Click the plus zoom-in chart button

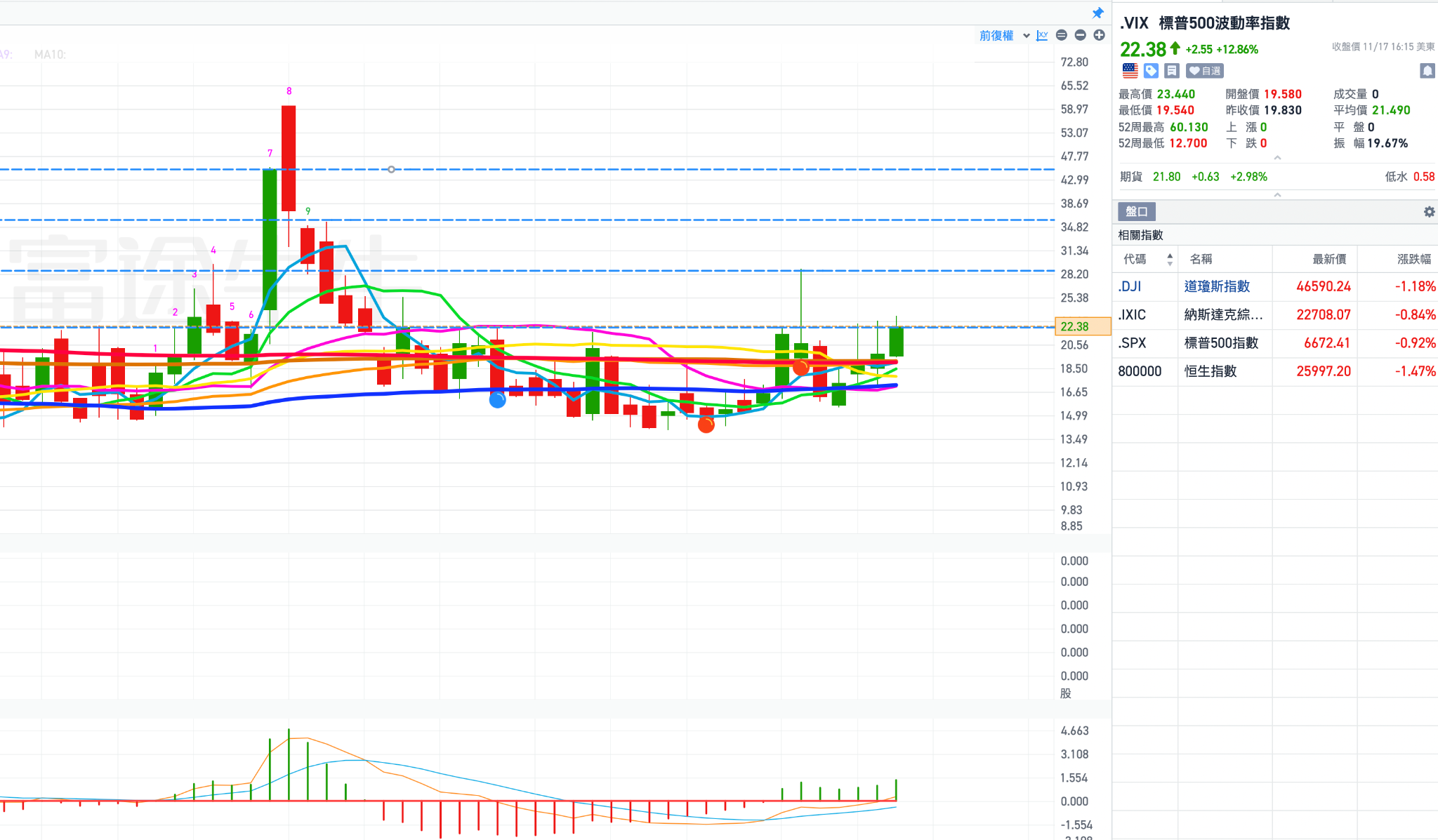click(x=1099, y=35)
